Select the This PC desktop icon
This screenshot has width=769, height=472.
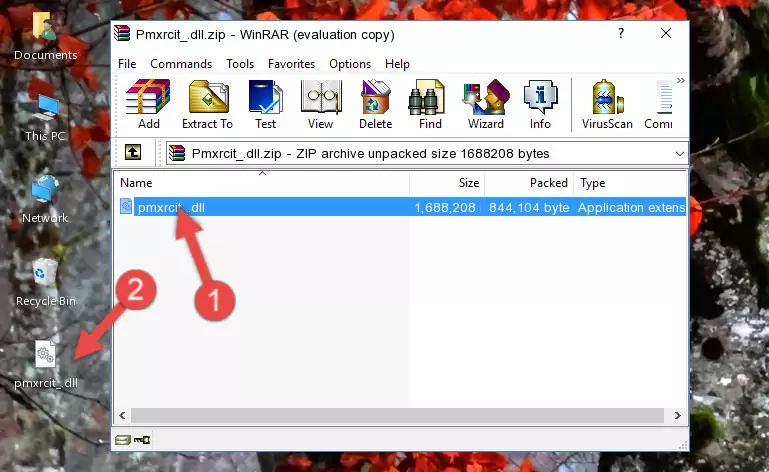45,118
